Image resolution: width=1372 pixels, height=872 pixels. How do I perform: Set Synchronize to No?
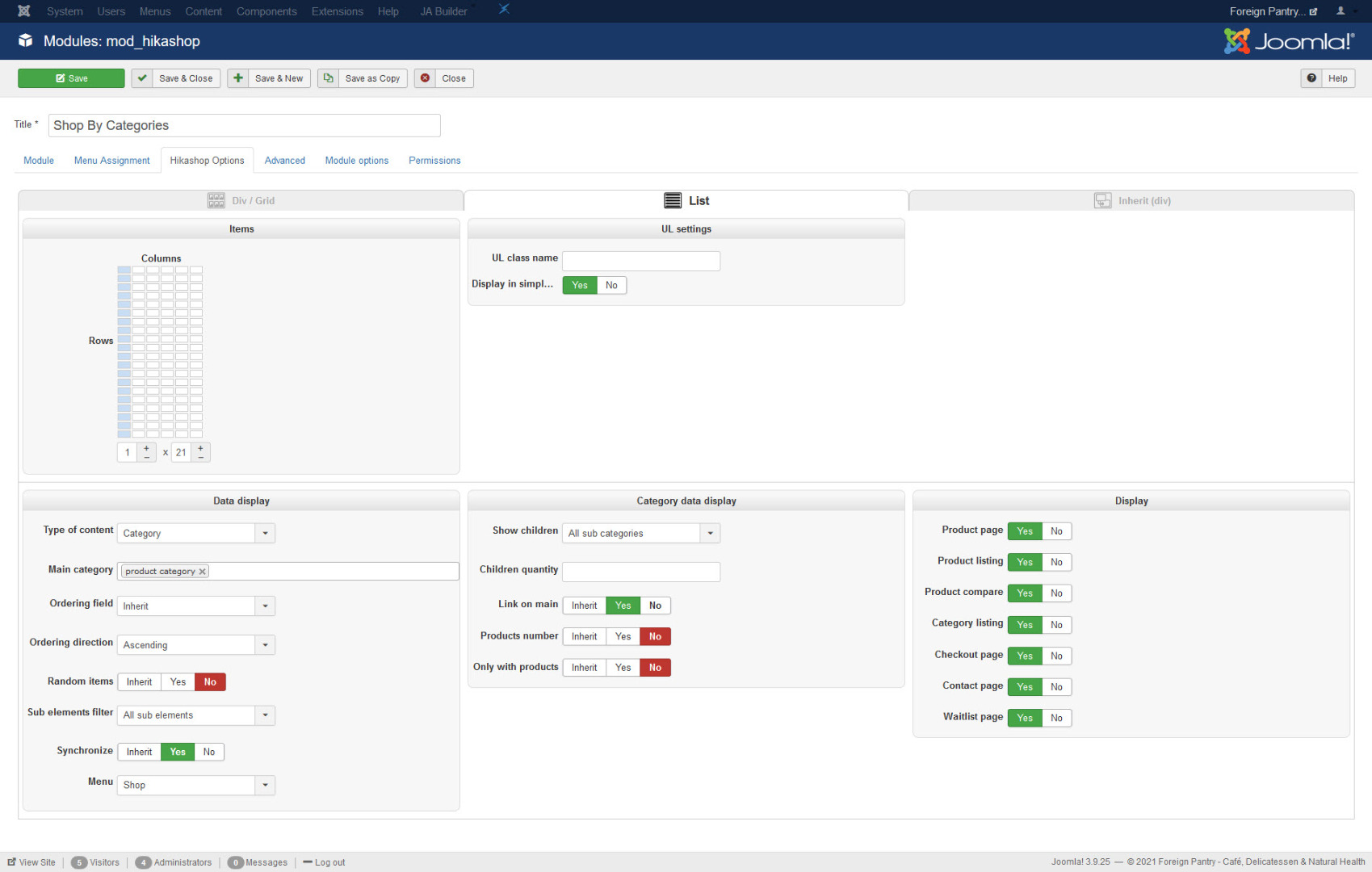click(x=209, y=752)
